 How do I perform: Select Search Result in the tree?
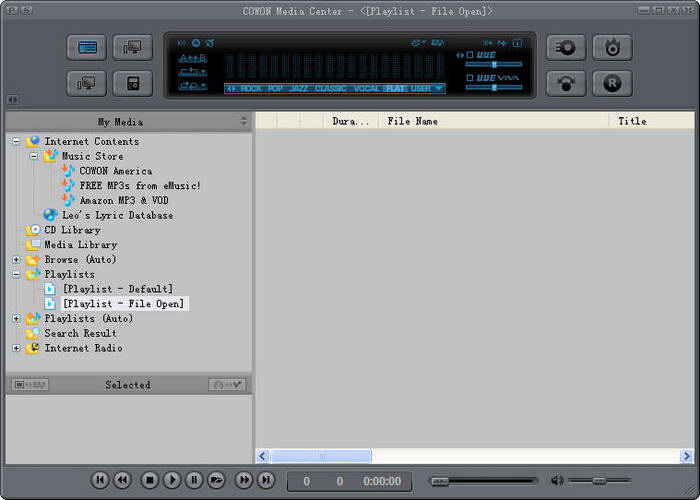tap(80, 333)
